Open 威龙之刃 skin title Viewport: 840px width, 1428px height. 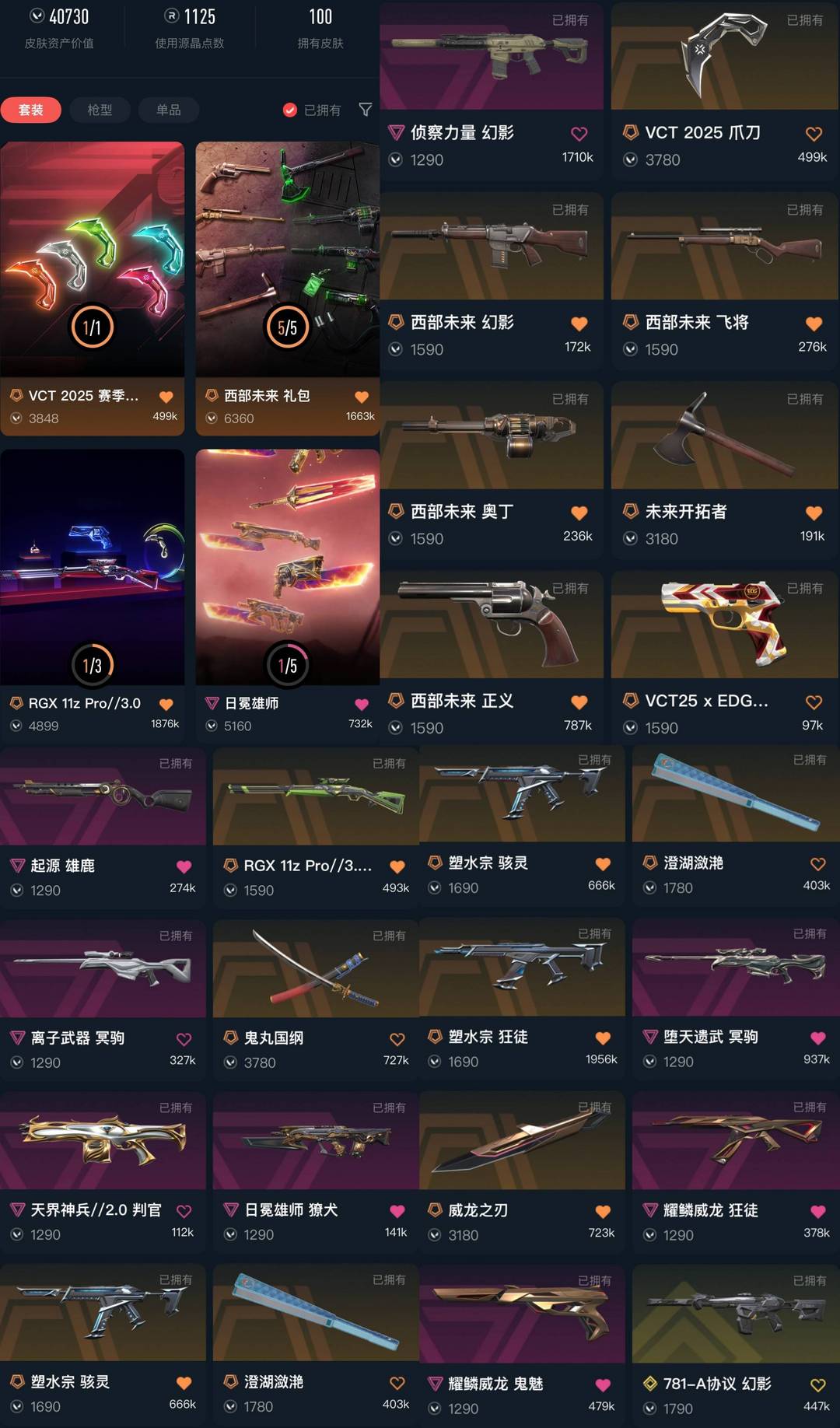tap(478, 1210)
